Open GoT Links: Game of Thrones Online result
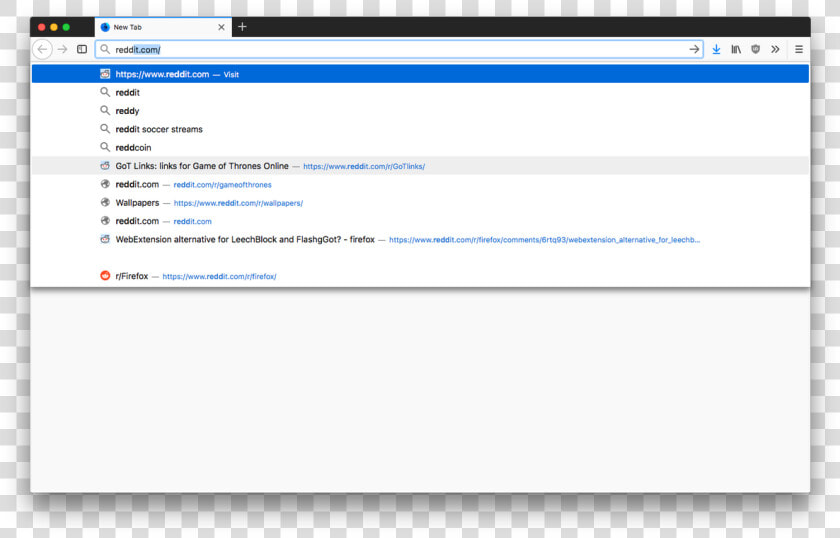This screenshot has height=538, width=840. [420, 166]
